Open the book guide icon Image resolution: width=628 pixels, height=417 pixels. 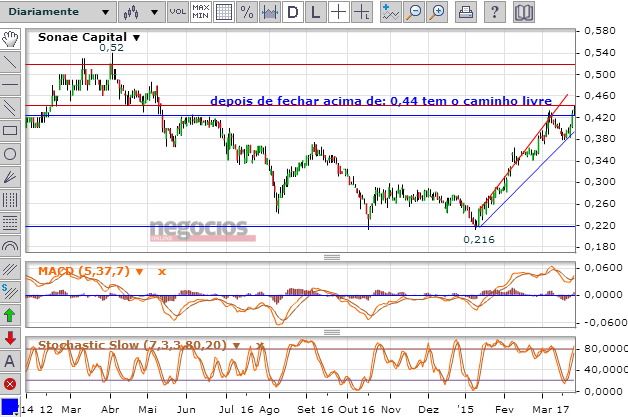click(x=523, y=12)
